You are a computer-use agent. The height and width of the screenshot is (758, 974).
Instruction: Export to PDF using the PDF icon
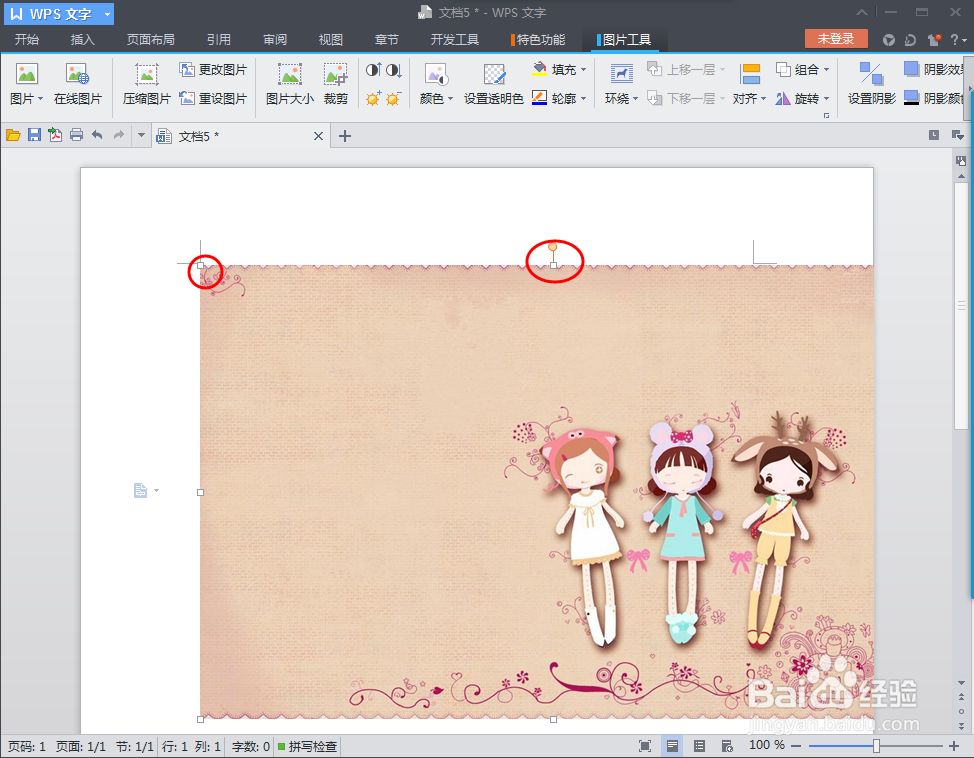pos(55,135)
